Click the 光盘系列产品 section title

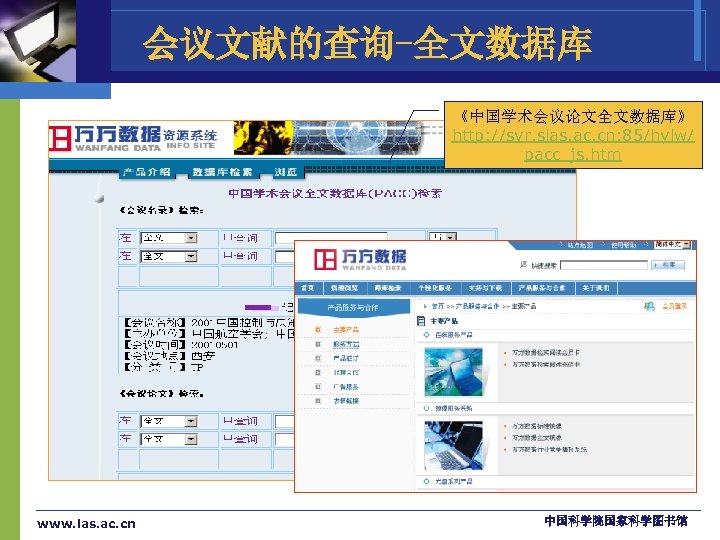454,481
